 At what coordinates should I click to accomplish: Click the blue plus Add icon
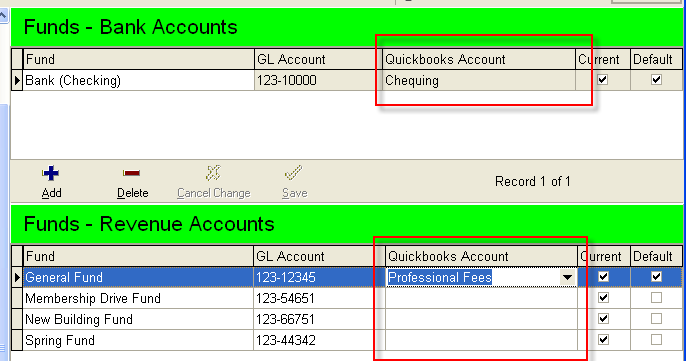point(51,173)
